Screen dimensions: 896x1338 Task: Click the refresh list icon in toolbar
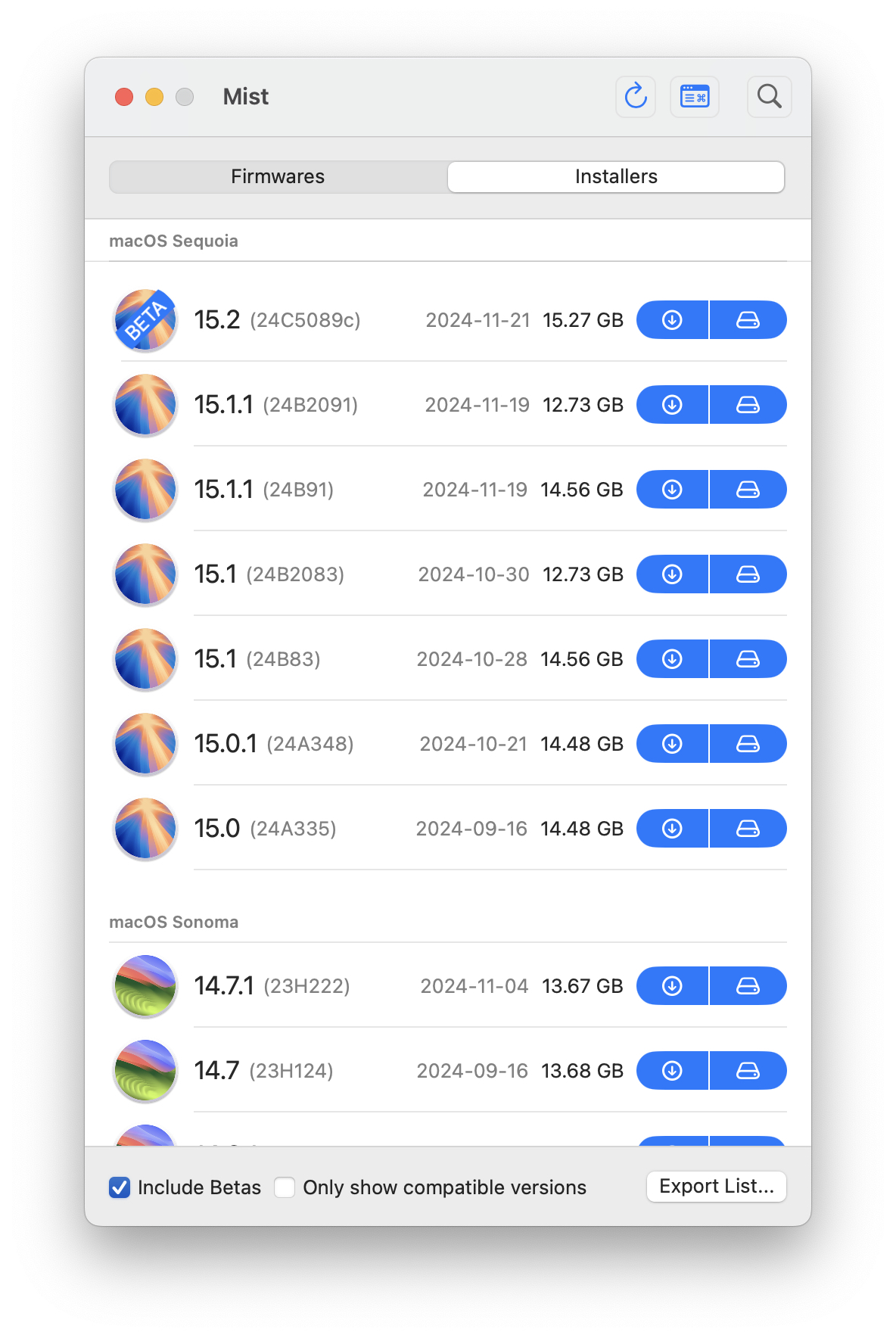[636, 97]
